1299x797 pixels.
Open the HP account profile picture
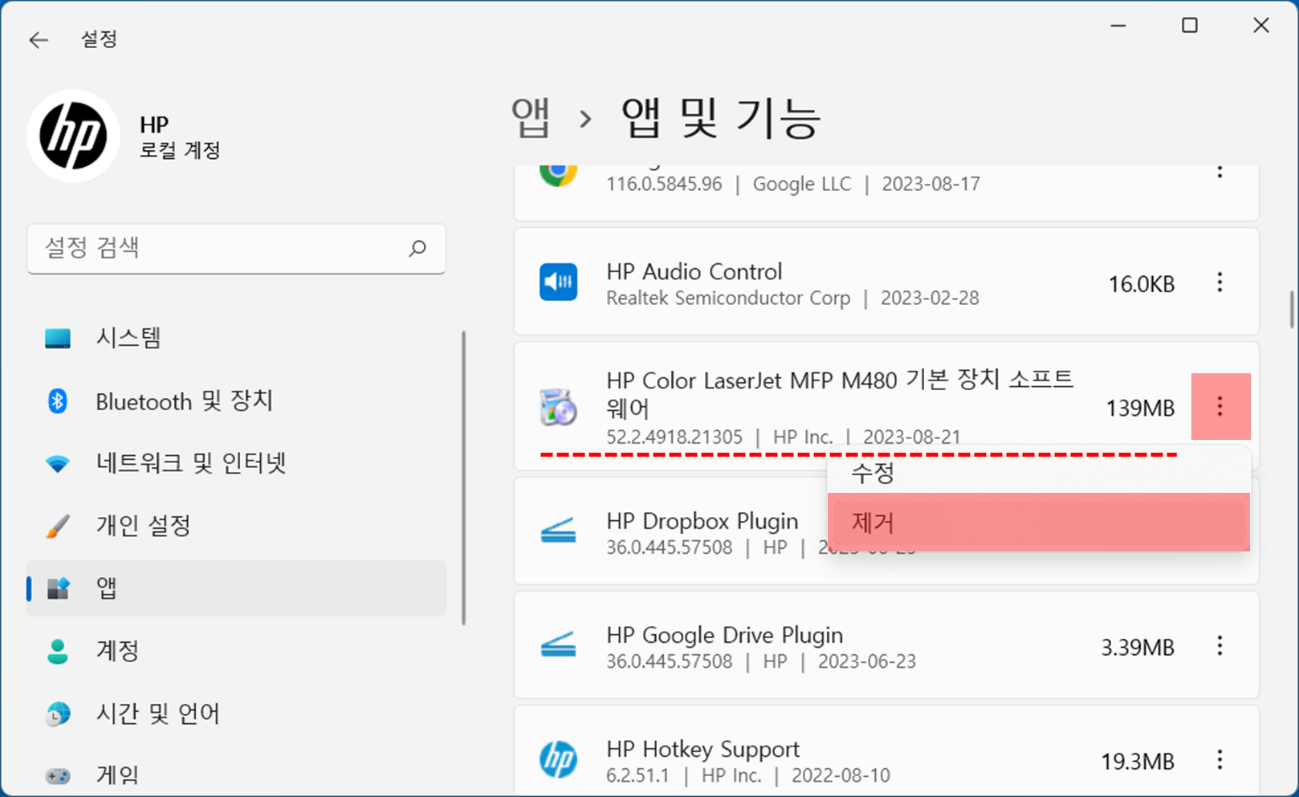(73, 136)
